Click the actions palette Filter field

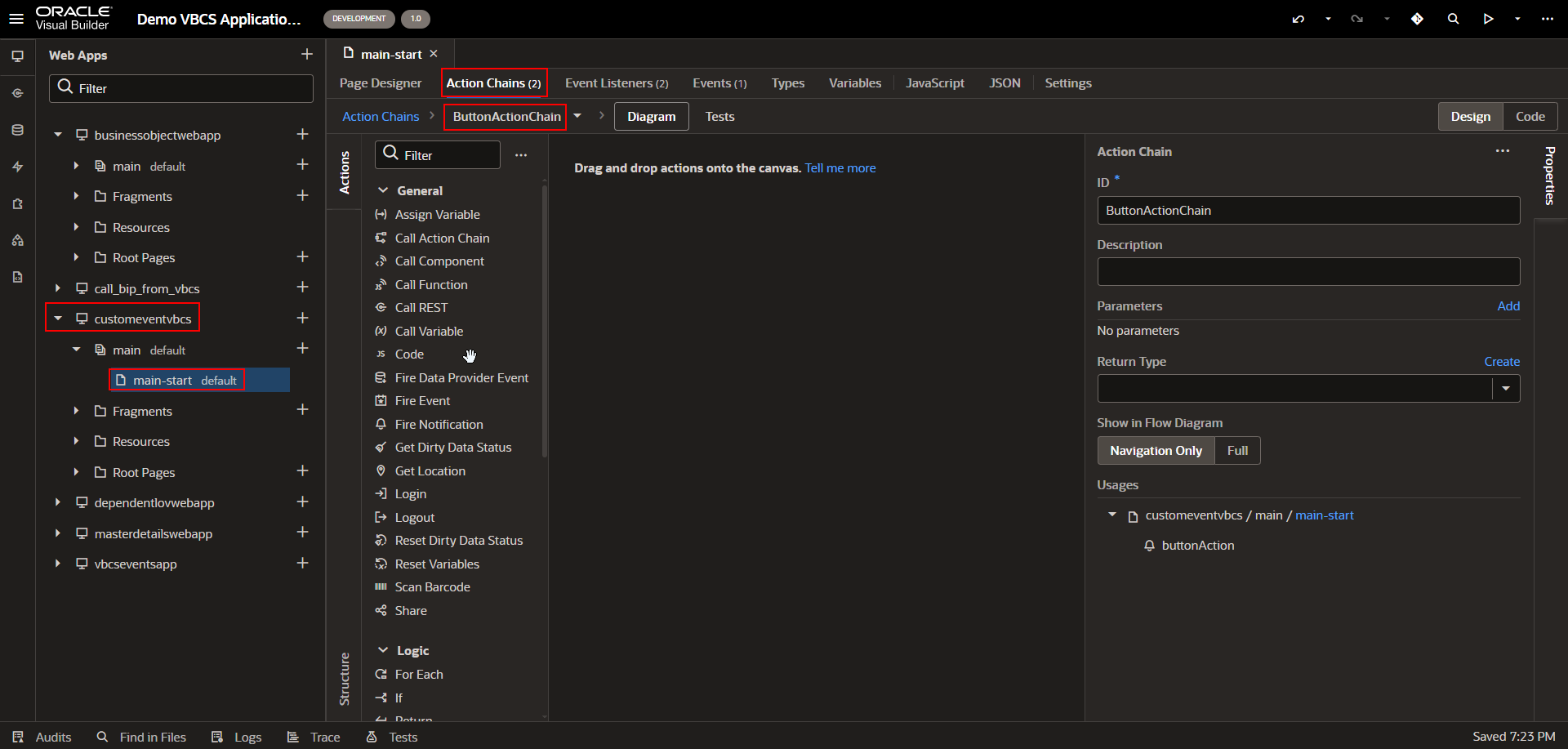pyautogui.click(x=438, y=155)
